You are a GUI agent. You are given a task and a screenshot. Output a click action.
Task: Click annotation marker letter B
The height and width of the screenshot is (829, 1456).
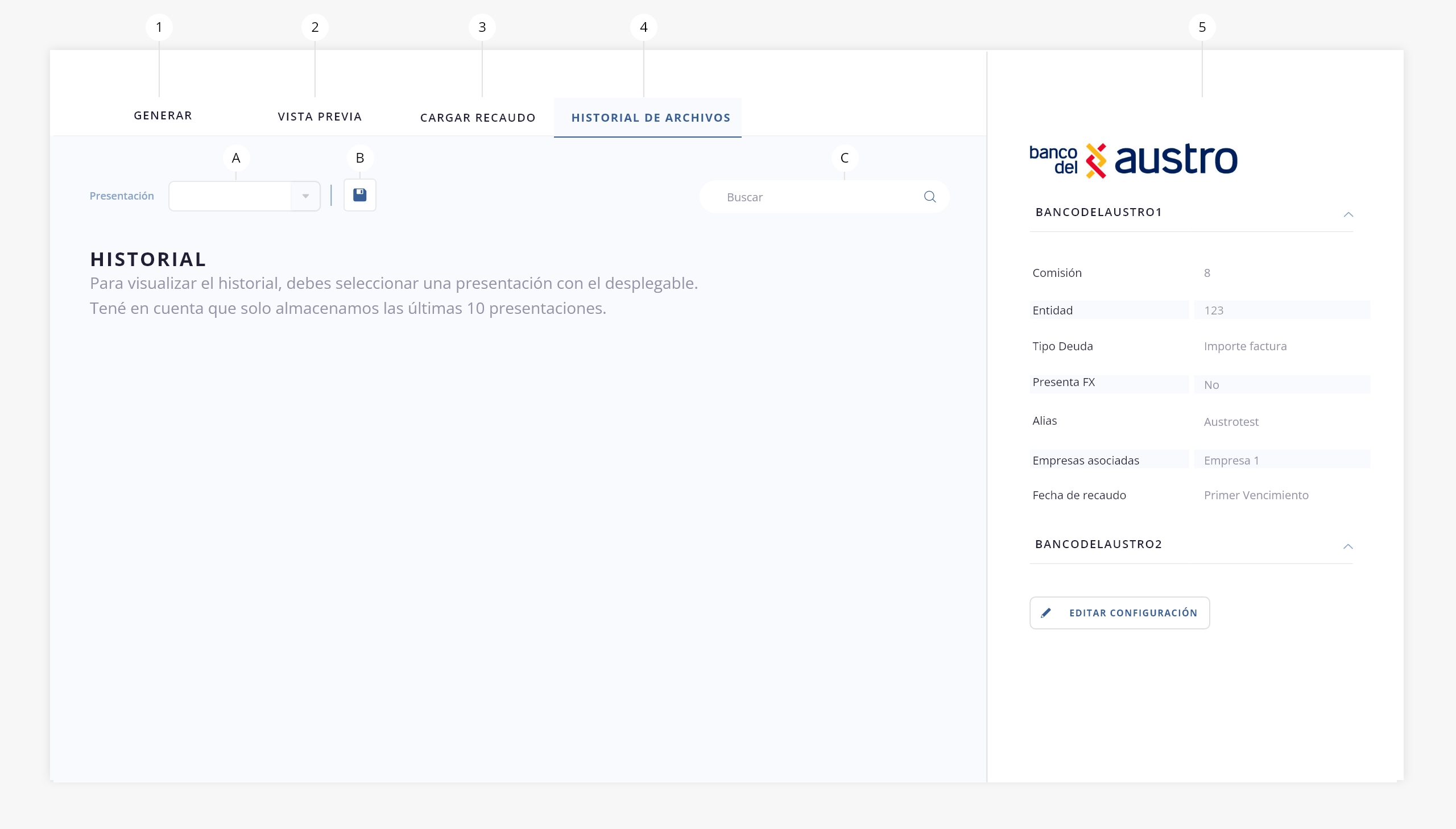[x=359, y=158]
